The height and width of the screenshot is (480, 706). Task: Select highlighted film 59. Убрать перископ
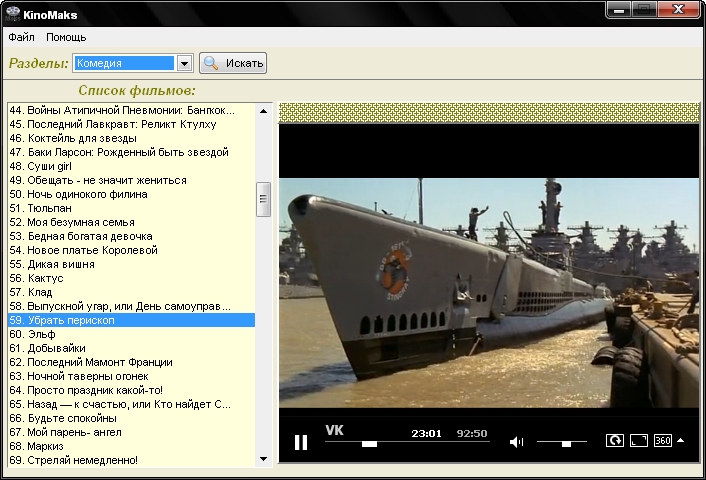pyautogui.click(x=131, y=320)
